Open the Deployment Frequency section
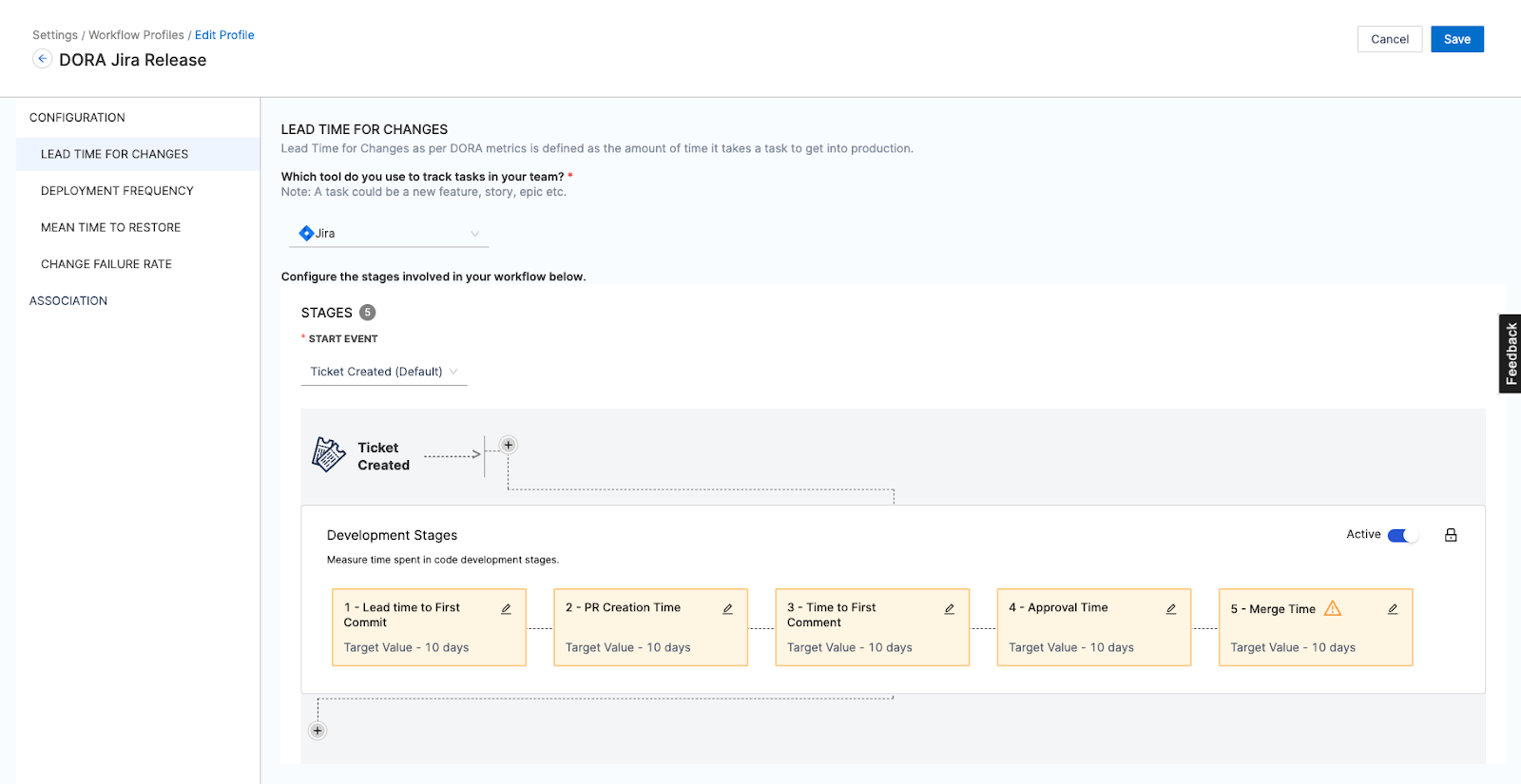Screen dimensions: 1521x784 click(x=117, y=191)
